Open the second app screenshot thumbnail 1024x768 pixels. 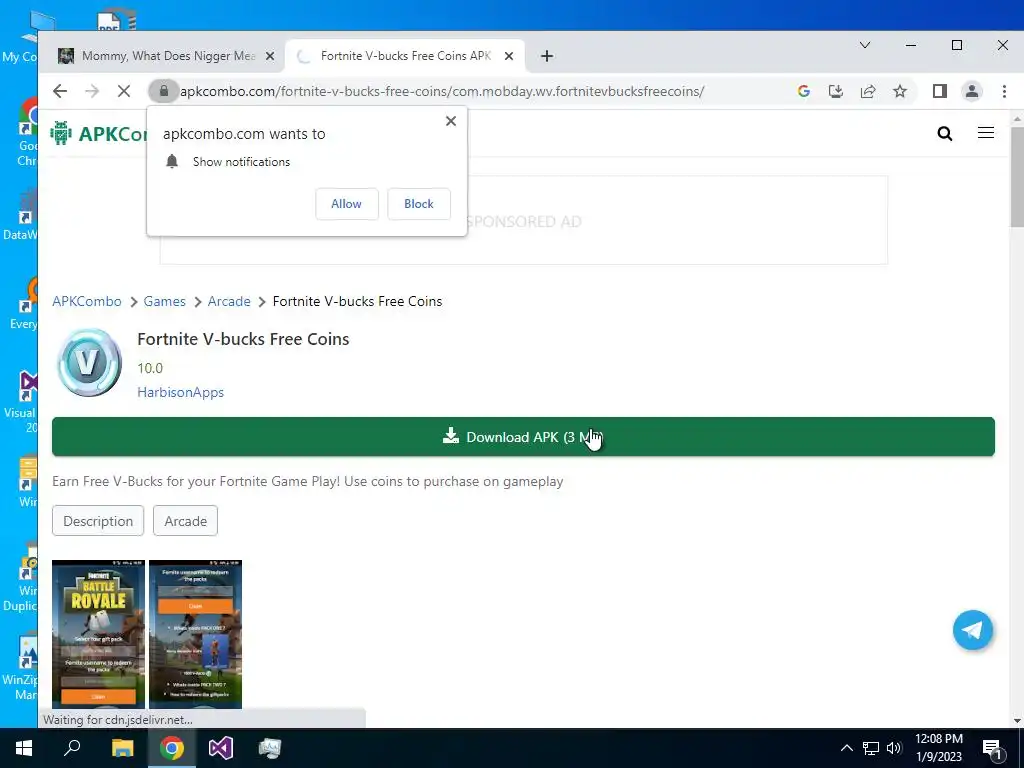[195, 633]
